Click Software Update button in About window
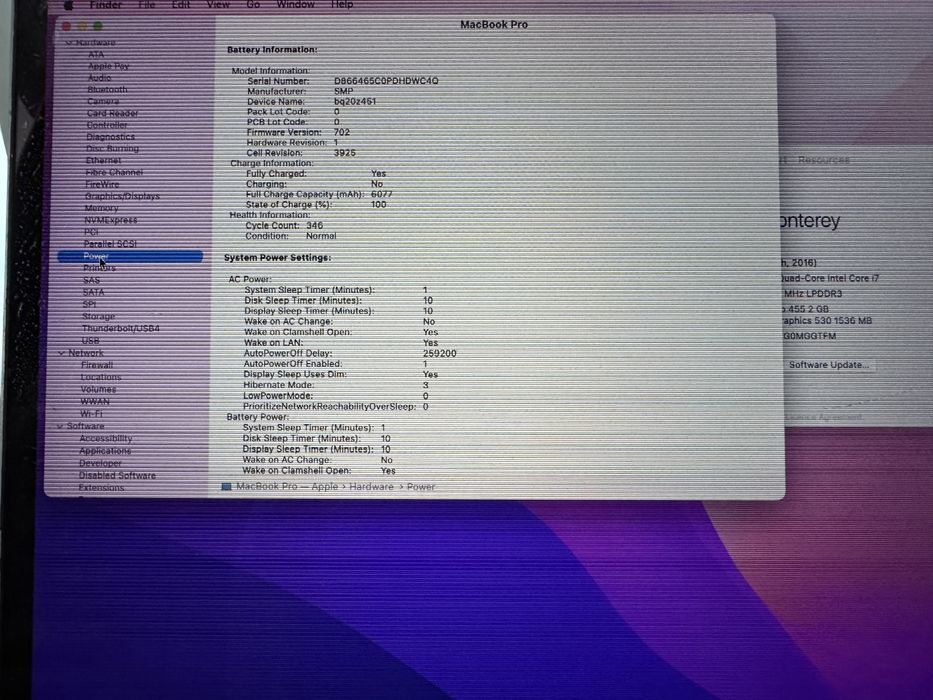 (x=829, y=365)
